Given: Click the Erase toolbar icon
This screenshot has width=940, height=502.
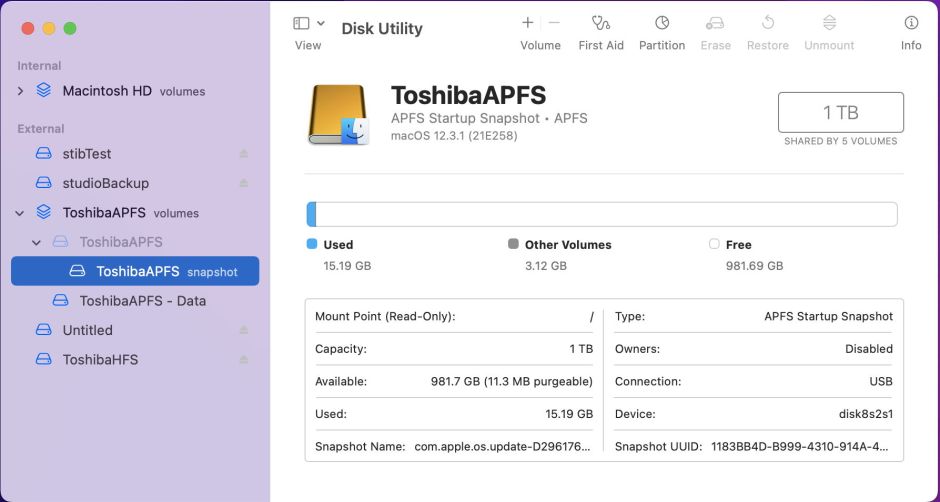Looking at the screenshot, I should coord(715,23).
